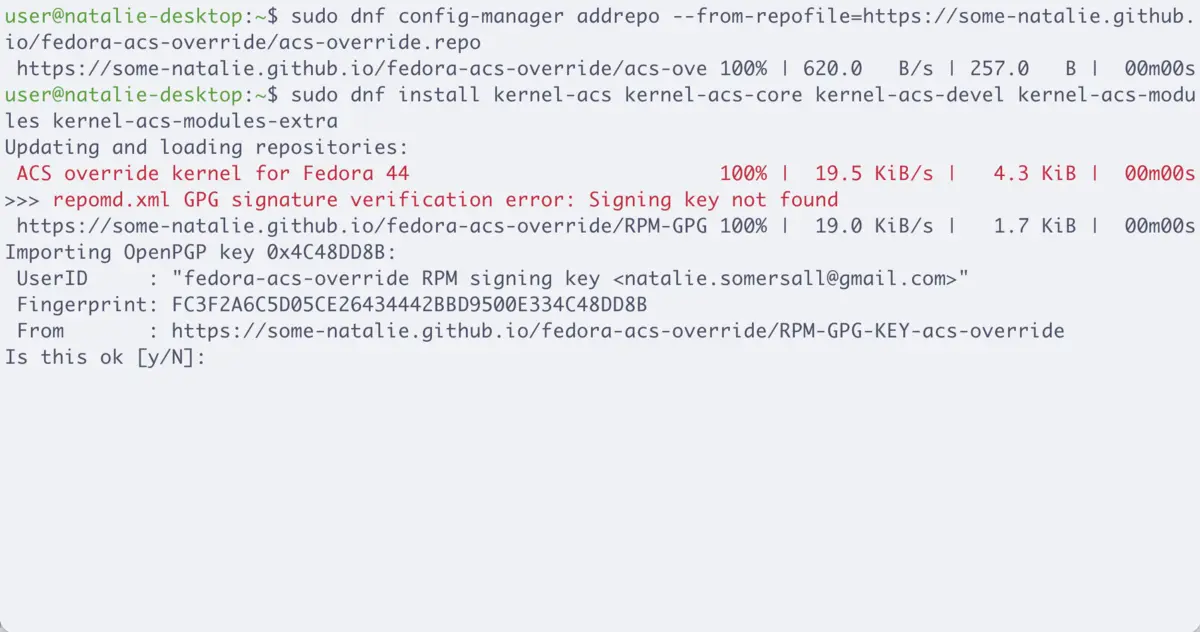Click the 'Updating and loading repositories:' line

(200, 147)
